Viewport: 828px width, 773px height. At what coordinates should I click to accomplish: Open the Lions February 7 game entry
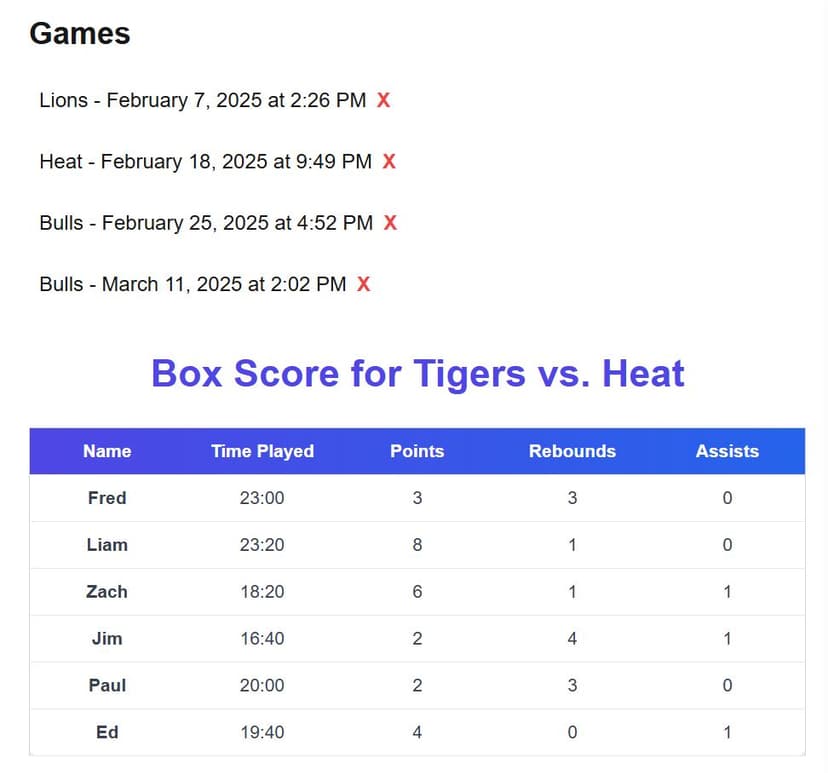(202, 100)
